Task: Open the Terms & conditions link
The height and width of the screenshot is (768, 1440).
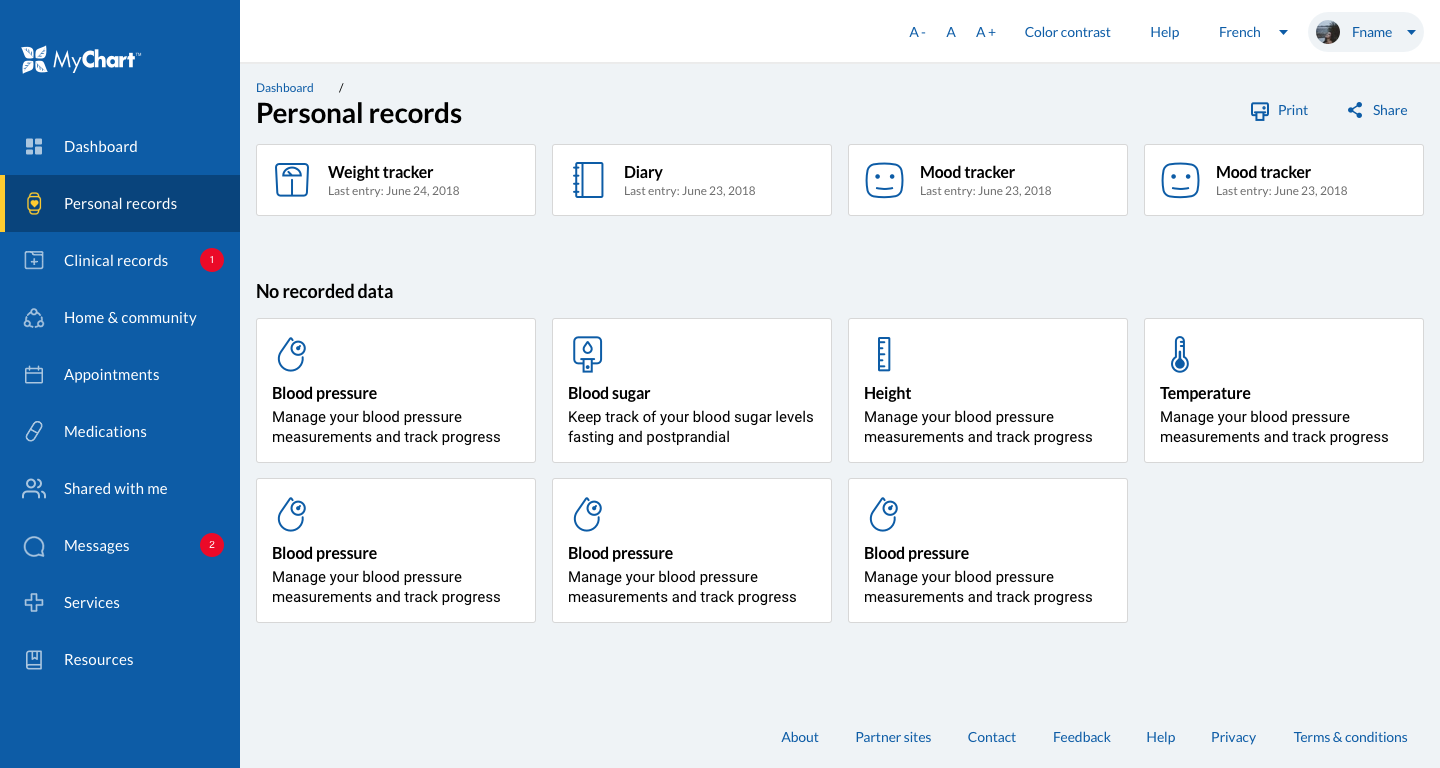Action: (1350, 737)
